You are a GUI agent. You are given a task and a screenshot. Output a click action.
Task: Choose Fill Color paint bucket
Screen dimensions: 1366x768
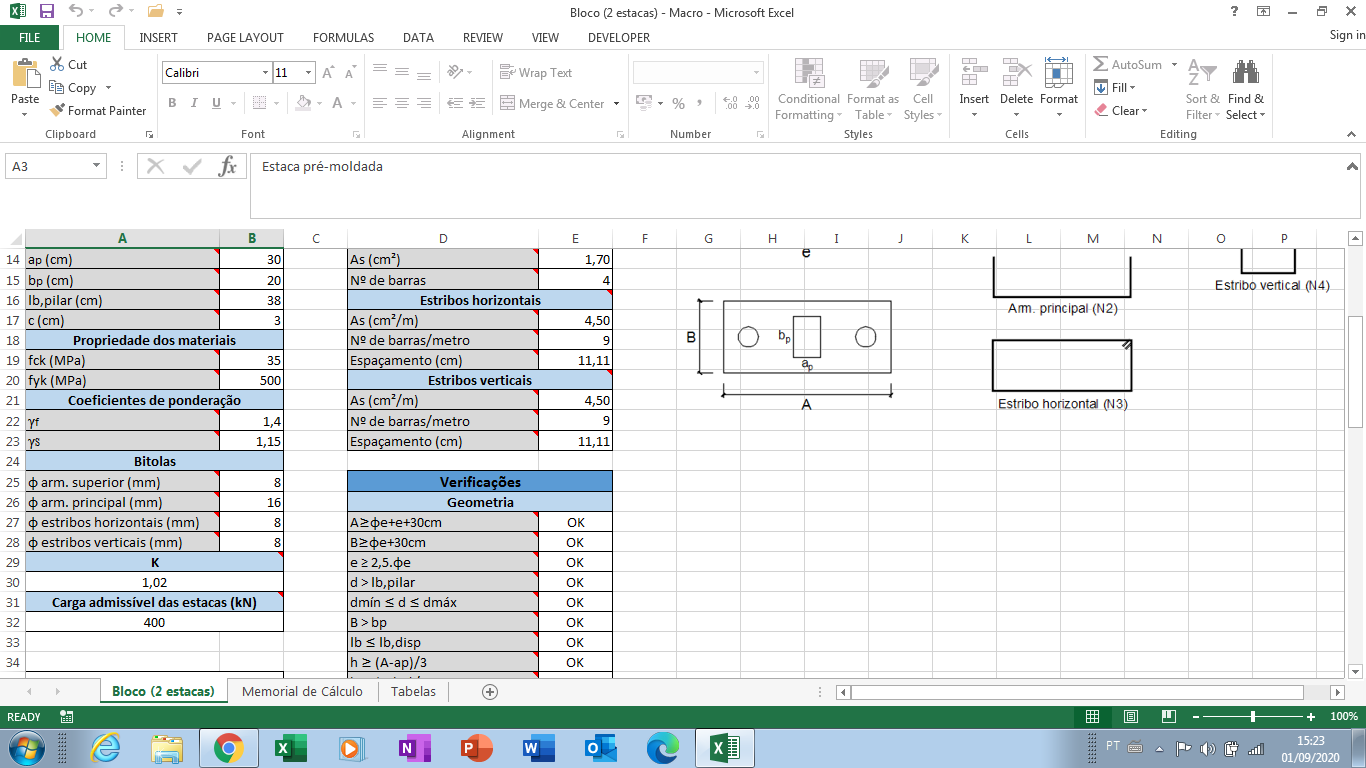pyautogui.click(x=304, y=103)
